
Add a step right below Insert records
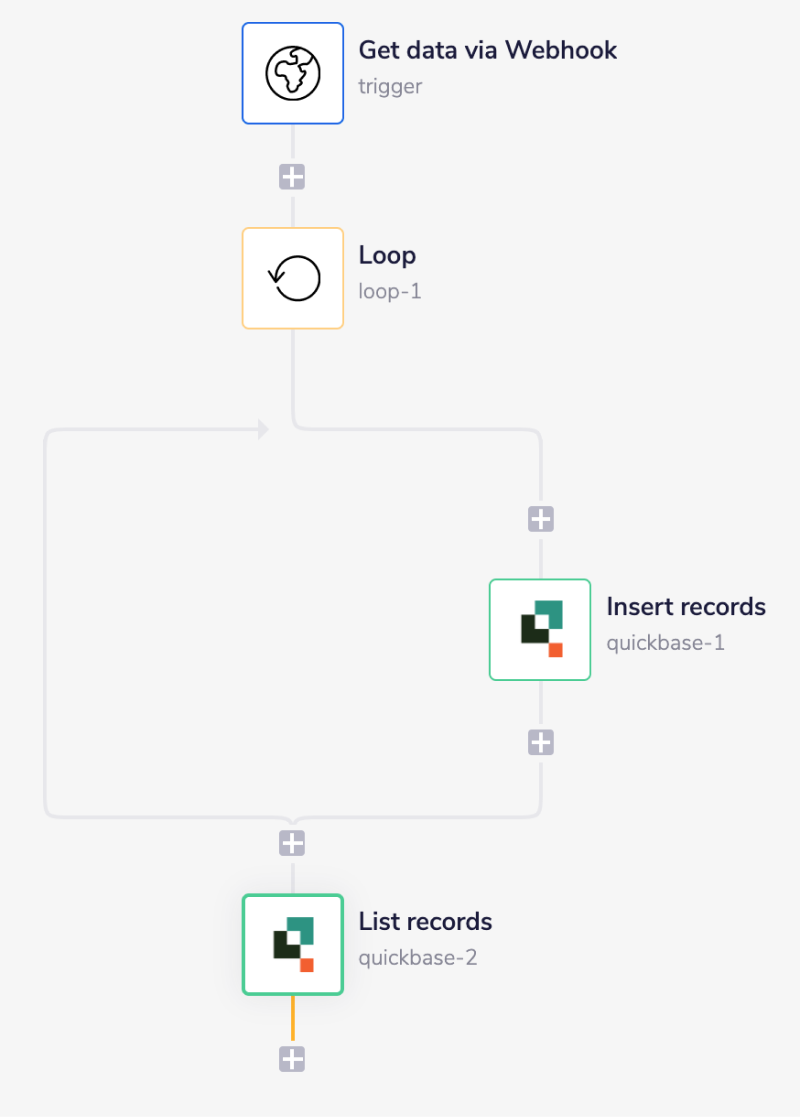540,742
